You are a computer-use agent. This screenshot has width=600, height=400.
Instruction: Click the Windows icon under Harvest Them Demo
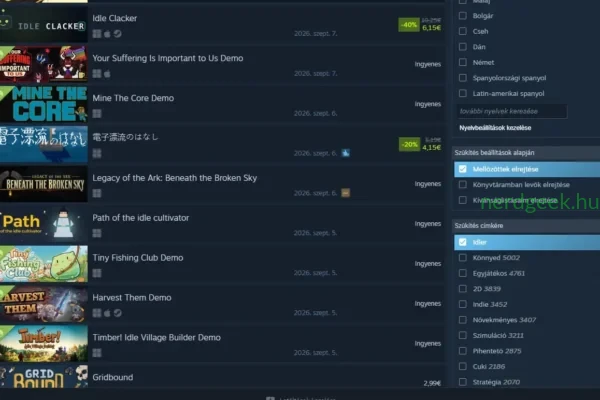click(97, 313)
